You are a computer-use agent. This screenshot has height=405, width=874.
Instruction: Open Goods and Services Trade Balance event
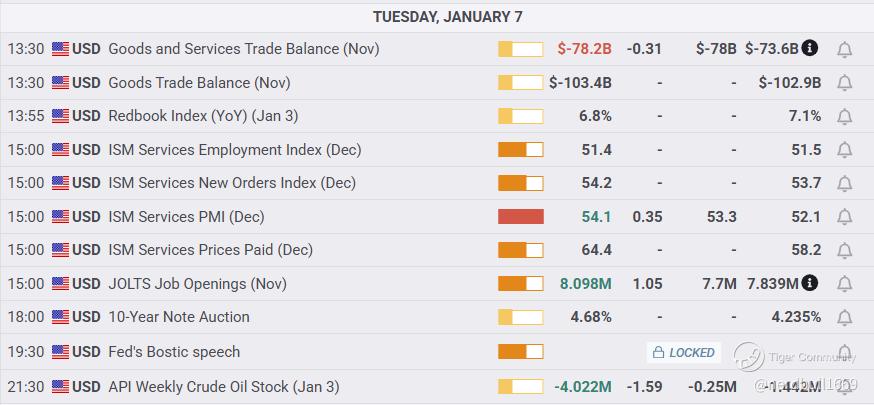[x=243, y=48]
